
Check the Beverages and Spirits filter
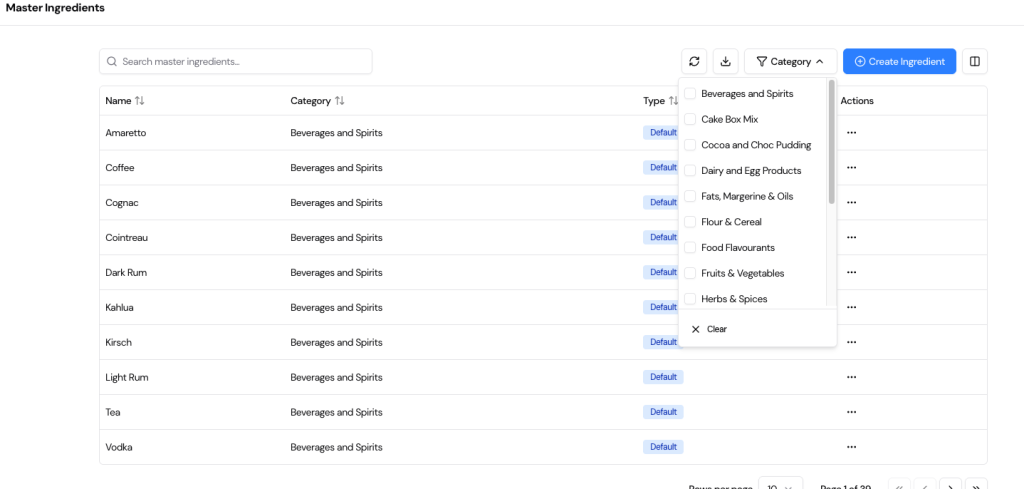[x=690, y=94]
